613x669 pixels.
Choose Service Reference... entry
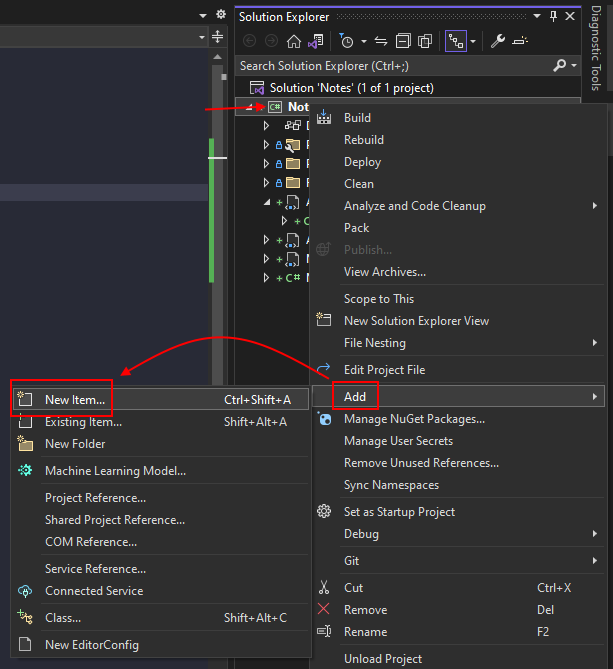tap(161, 569)
